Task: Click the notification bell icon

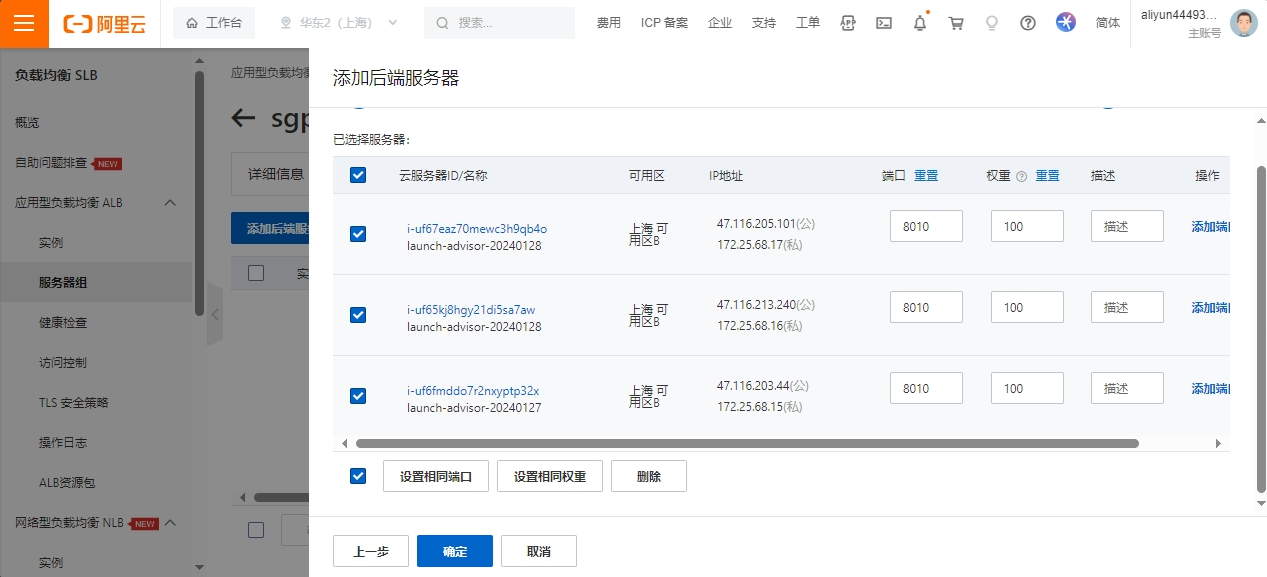Action: [x=920, y=23]
